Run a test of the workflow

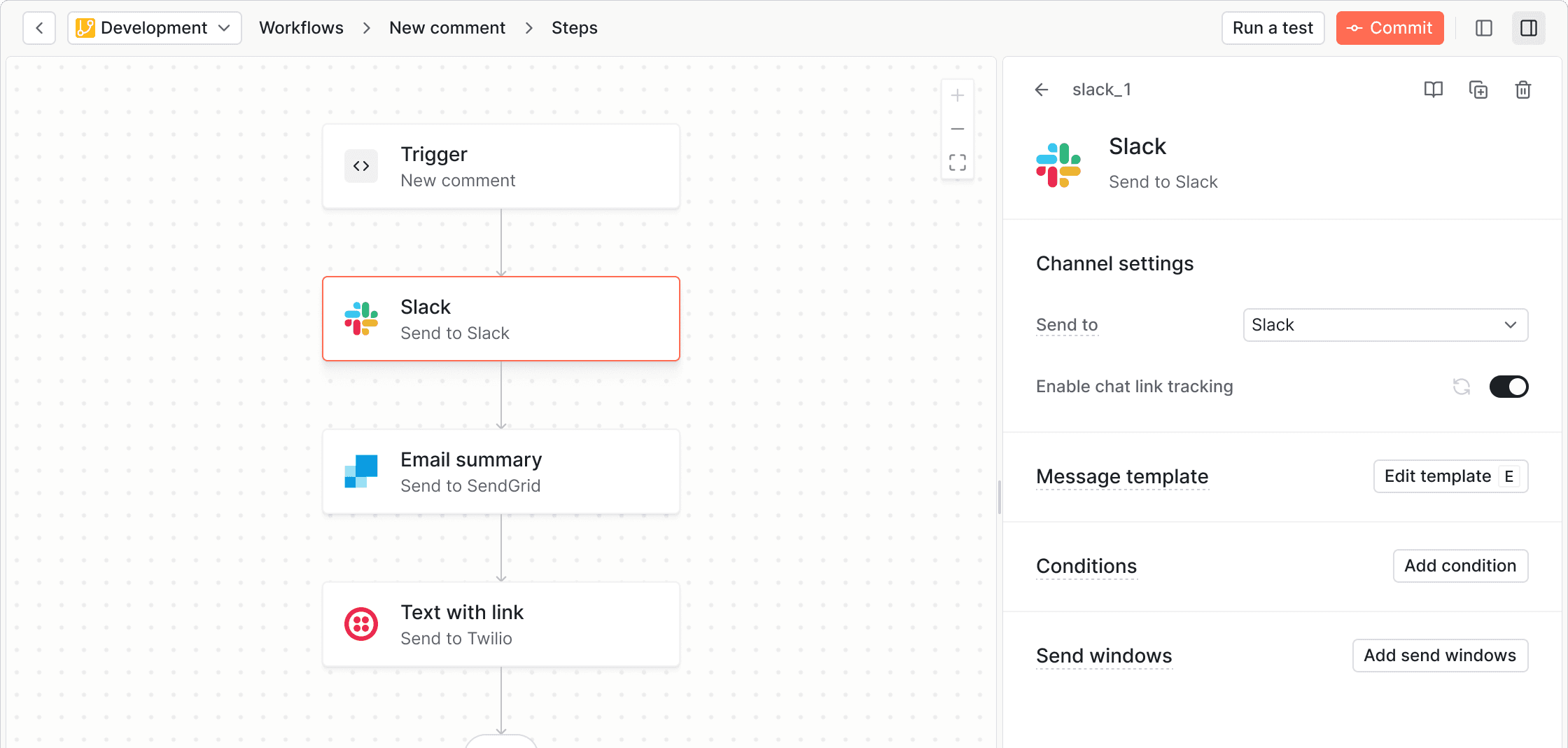point(1273,28)
